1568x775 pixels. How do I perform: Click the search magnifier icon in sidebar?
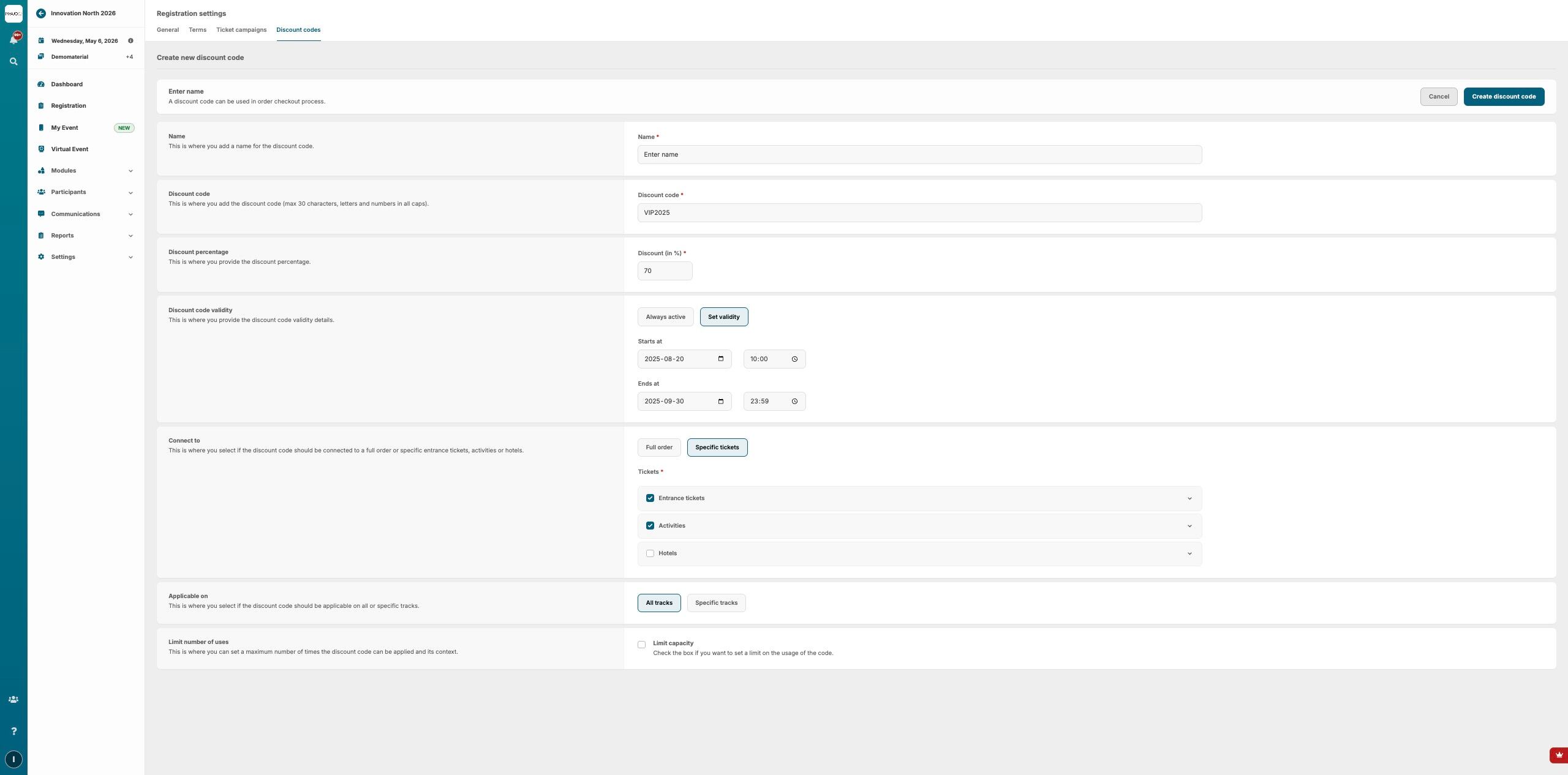click(x=13, y=62)
